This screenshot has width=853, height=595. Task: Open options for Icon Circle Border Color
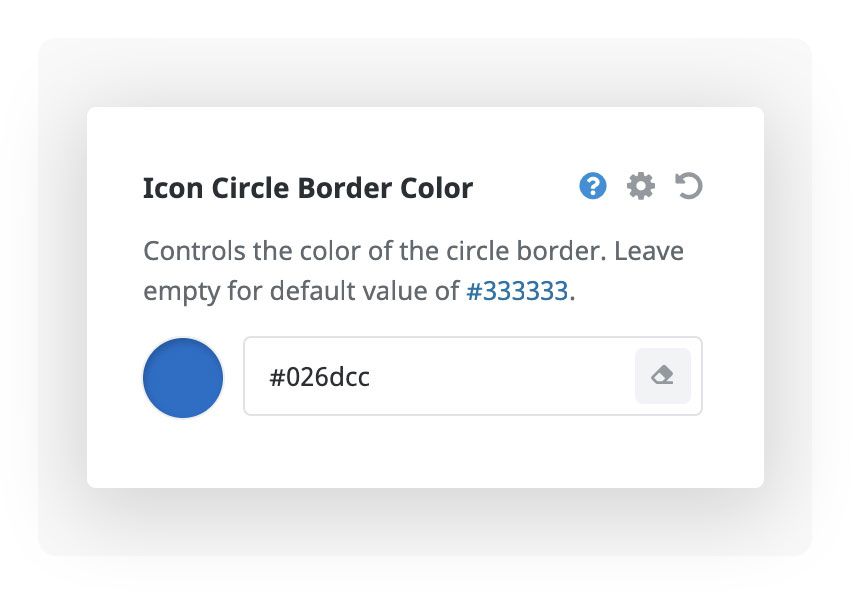pos(641,186)
